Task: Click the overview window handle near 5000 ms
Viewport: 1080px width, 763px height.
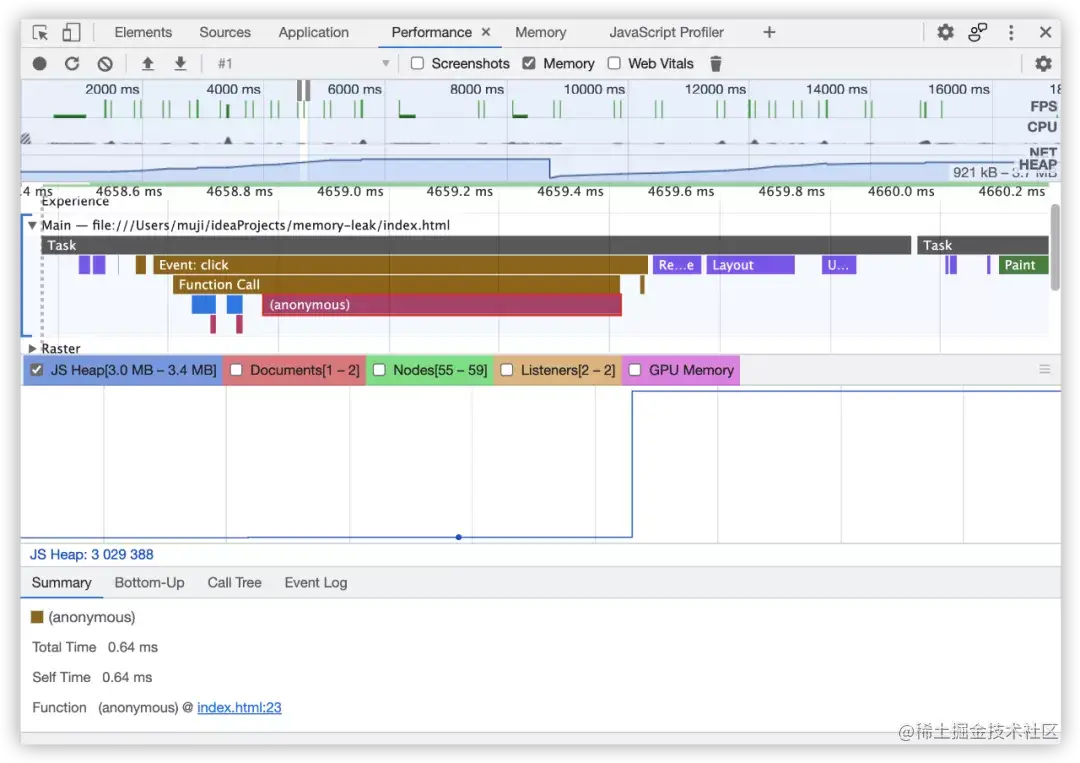Action: (x=303, y=90)
